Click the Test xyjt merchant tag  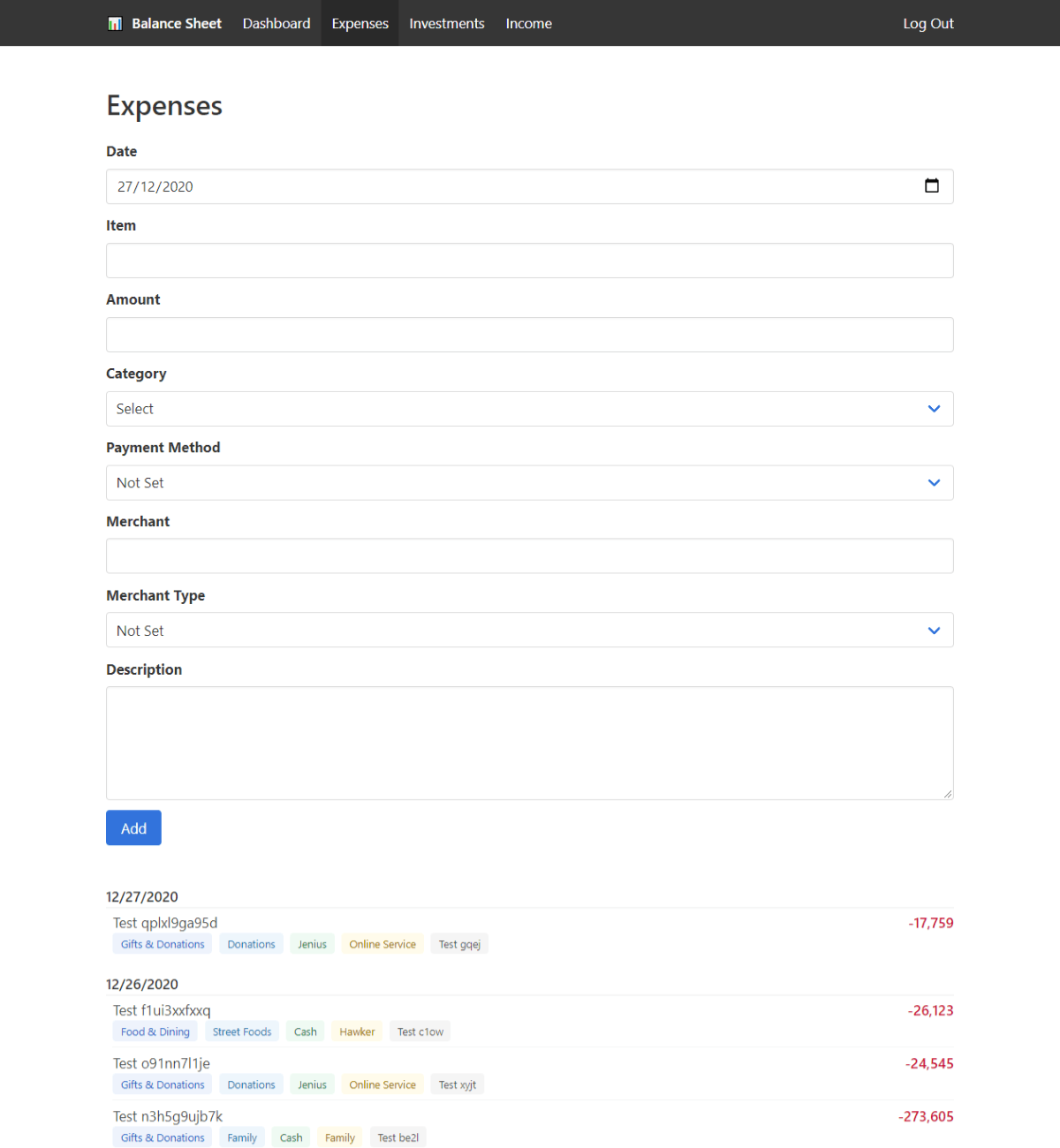[457, 1084]
